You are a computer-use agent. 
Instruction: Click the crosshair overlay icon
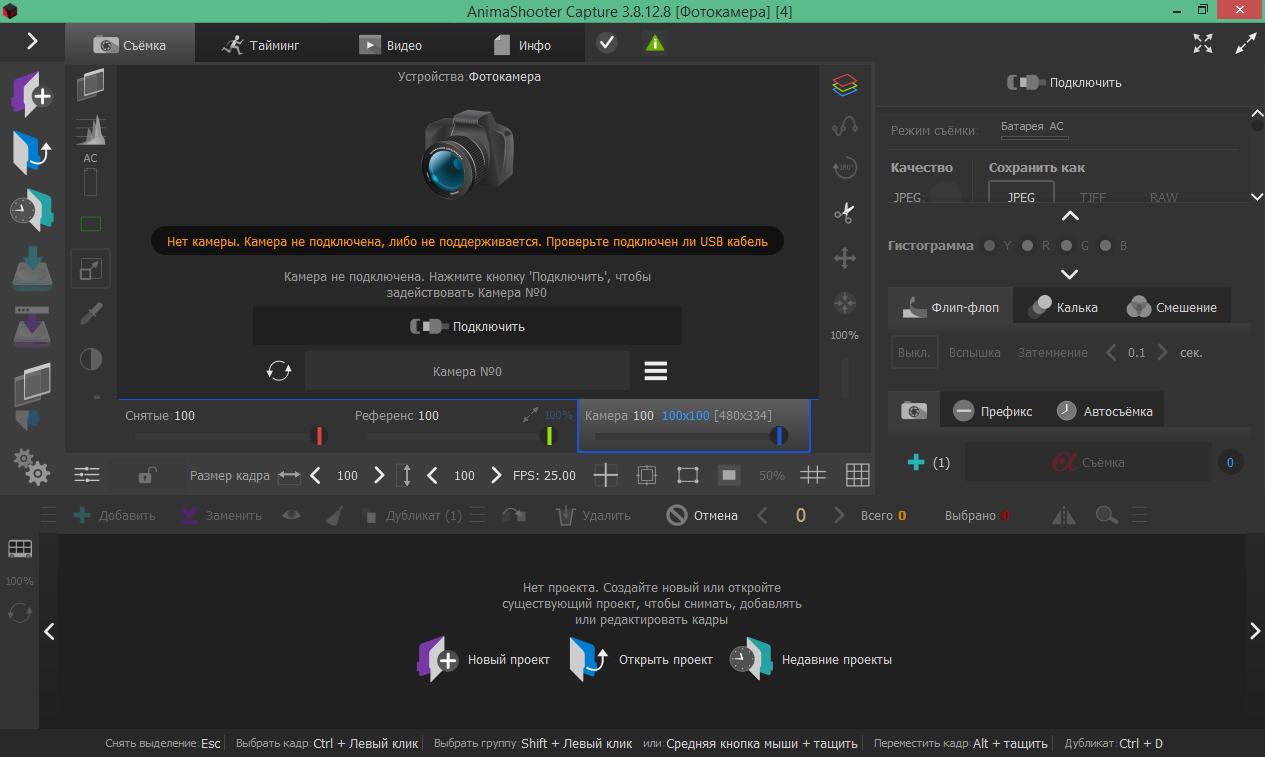click(607, 475)
